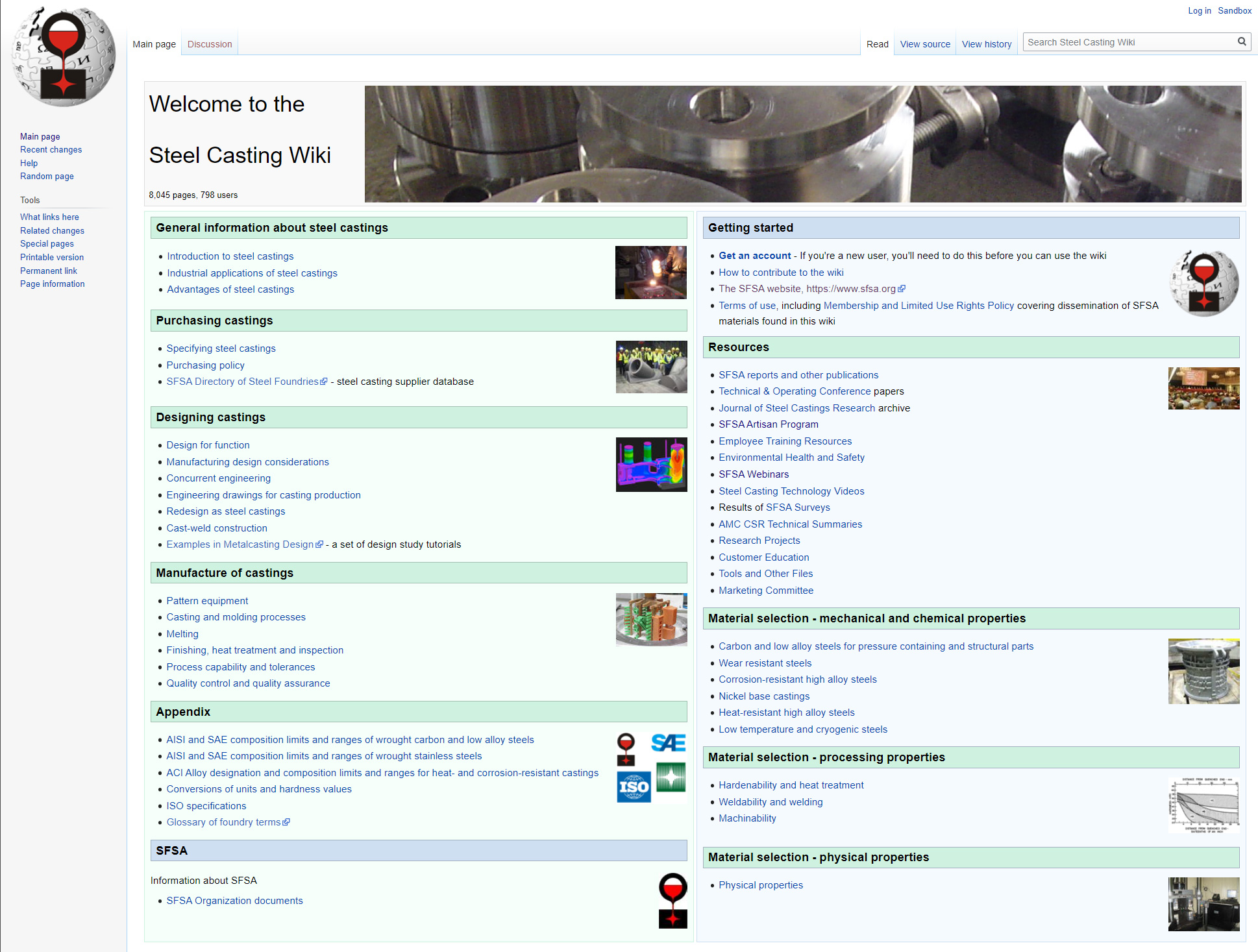Open Introduction to steel castings link
1258x952 pixels.
click(x=230, y=256)
